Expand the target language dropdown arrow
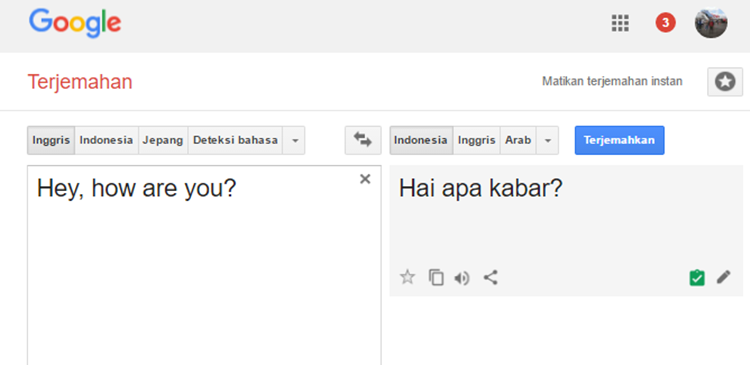Viewport: 750px width, 365px height. (x=548, y=140)
